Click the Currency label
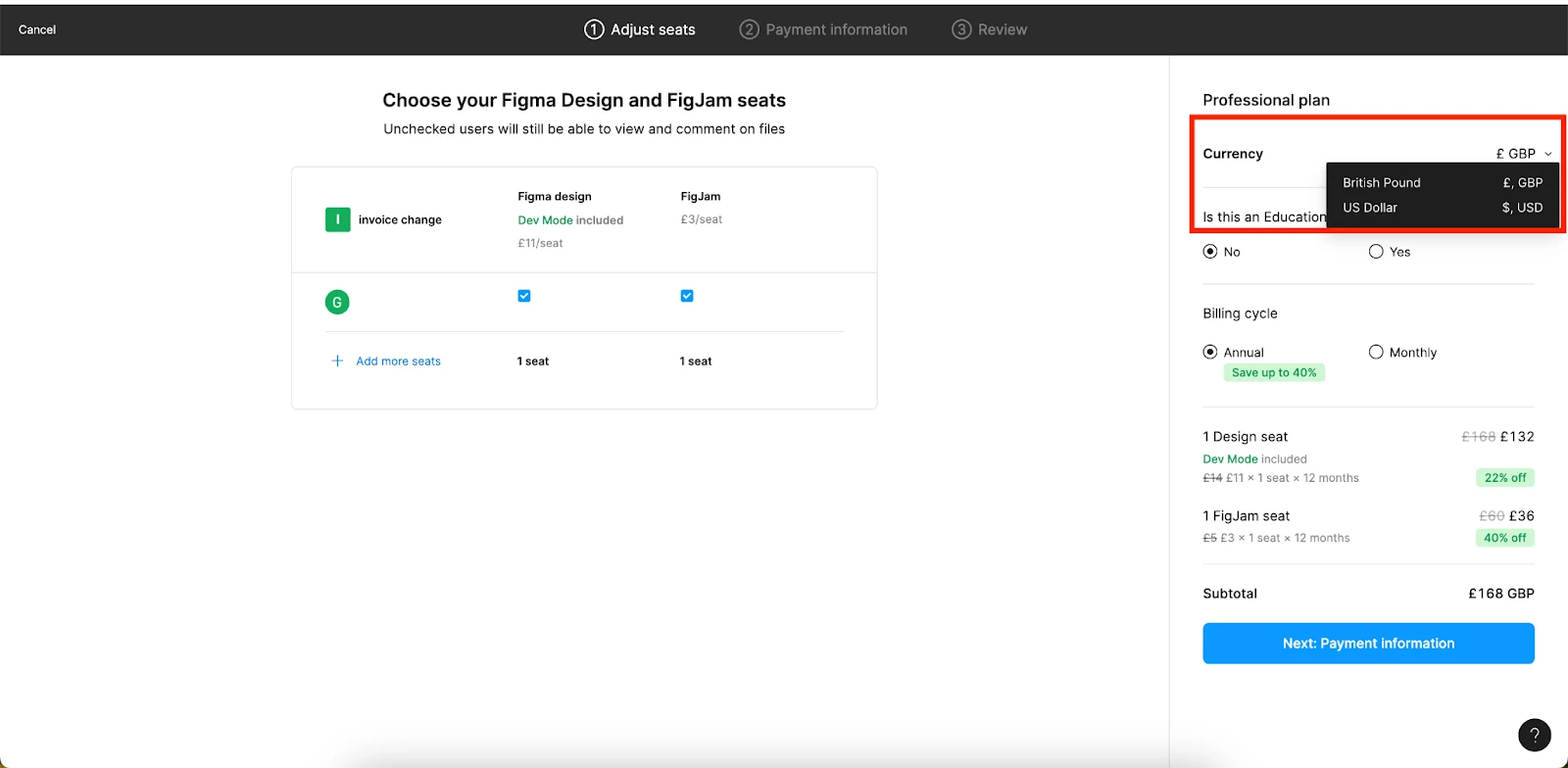 pos(1233,154)
